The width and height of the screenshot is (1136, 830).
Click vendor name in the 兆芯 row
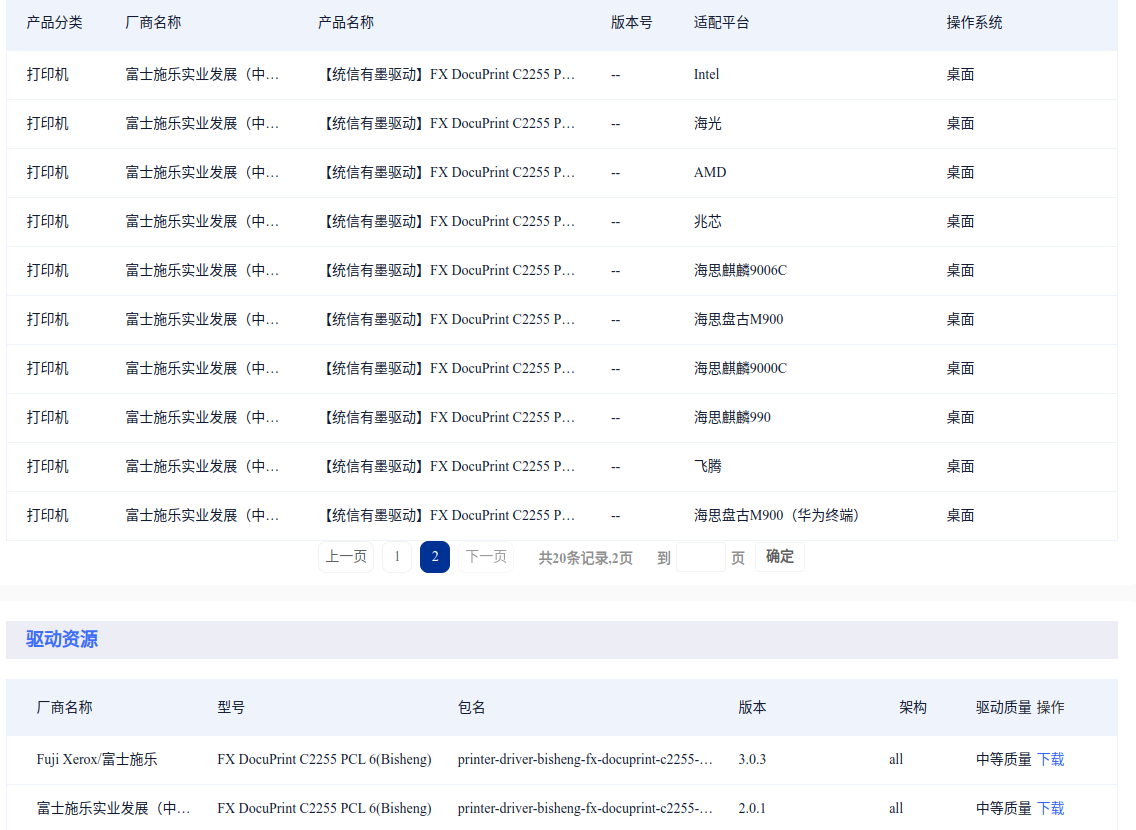[x=202, y=222]
